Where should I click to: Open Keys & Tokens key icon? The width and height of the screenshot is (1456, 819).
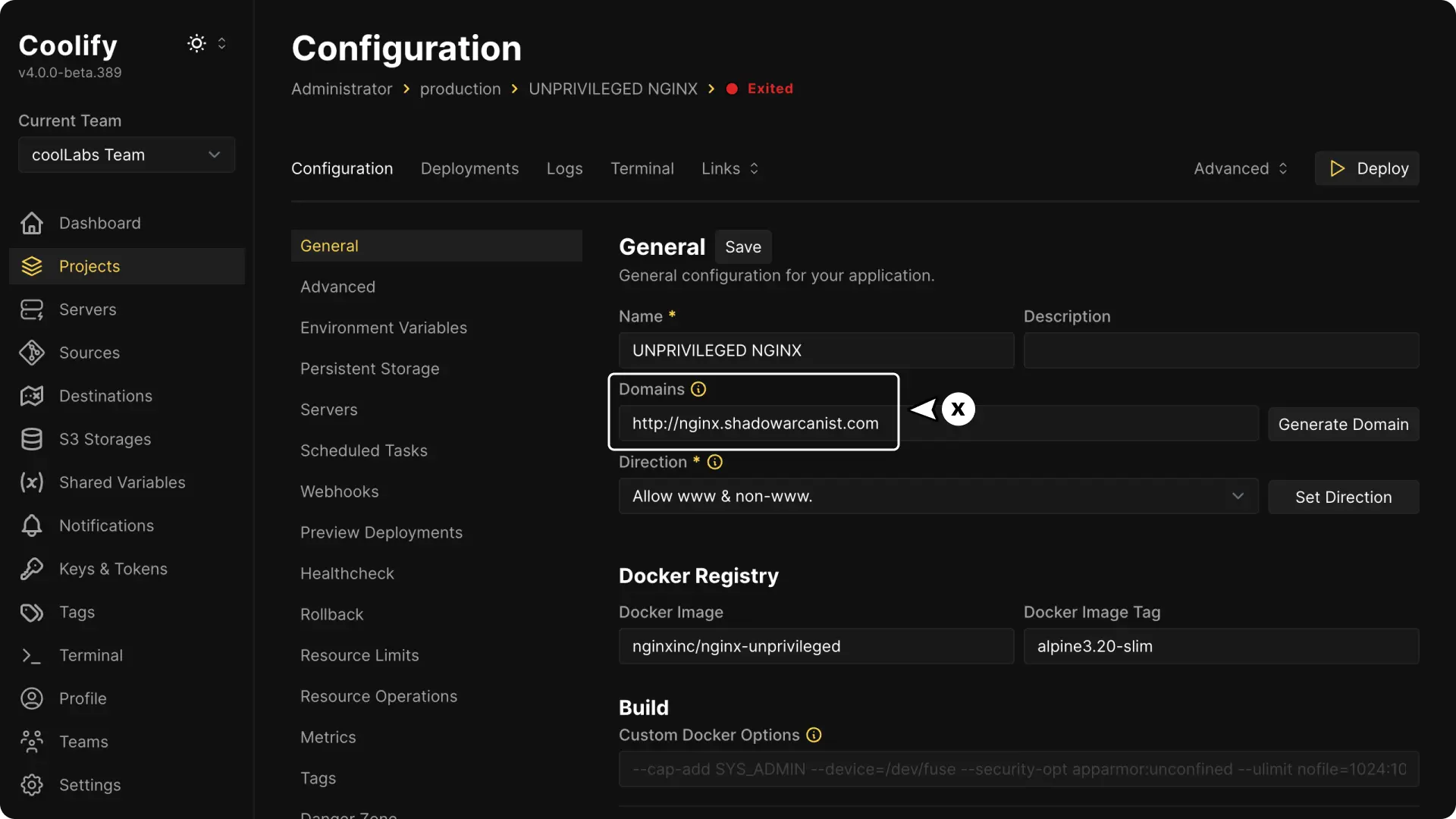32,569
